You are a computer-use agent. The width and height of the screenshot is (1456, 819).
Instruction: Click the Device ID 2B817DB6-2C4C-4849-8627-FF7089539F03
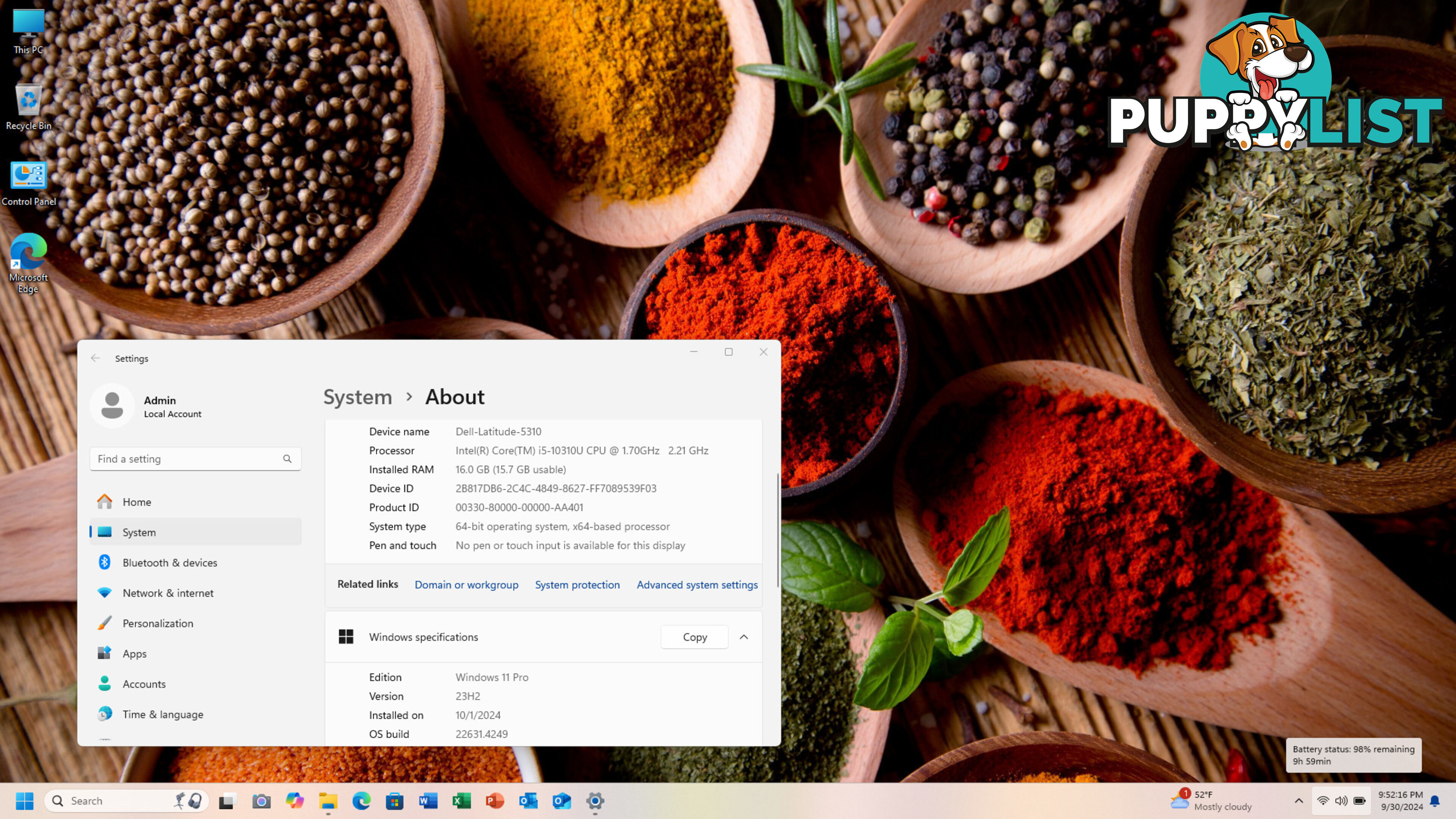coord(555,488)
